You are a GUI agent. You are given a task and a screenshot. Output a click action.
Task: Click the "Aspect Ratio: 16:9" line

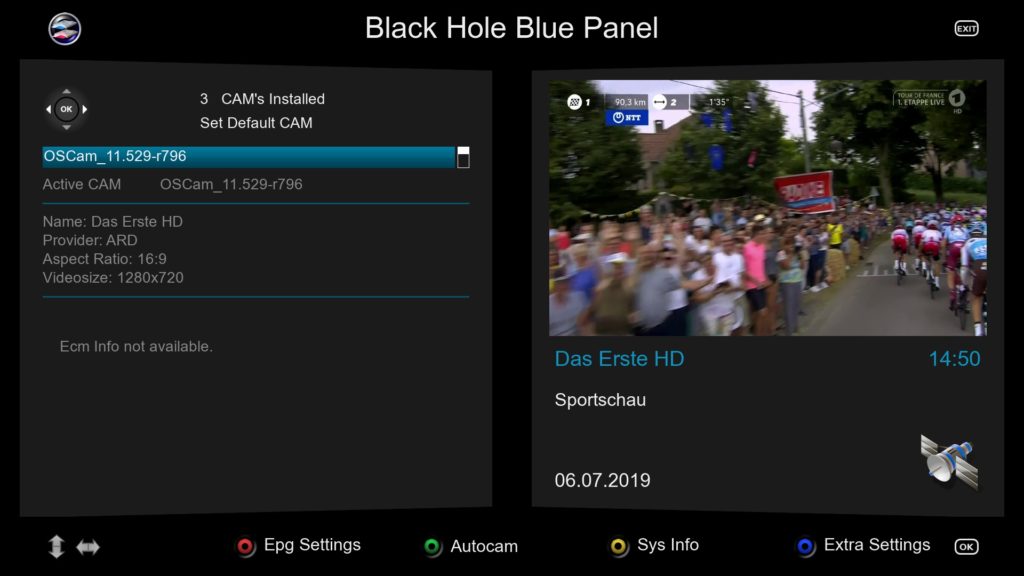pos(104,259)
